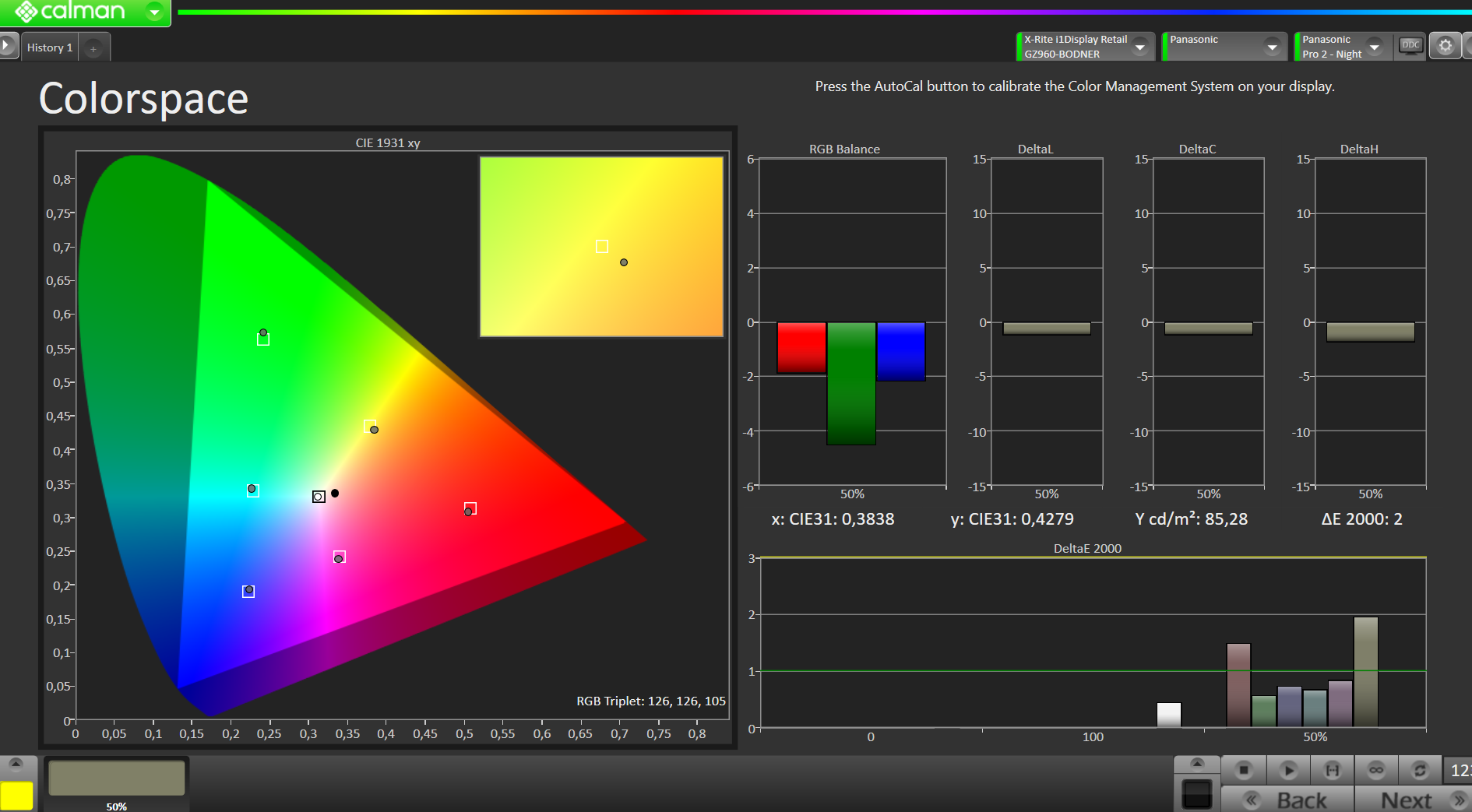The height and width of the screenshot is (812, 1472).
Task: Click the 123 counter field
Action: point(1459,771)
